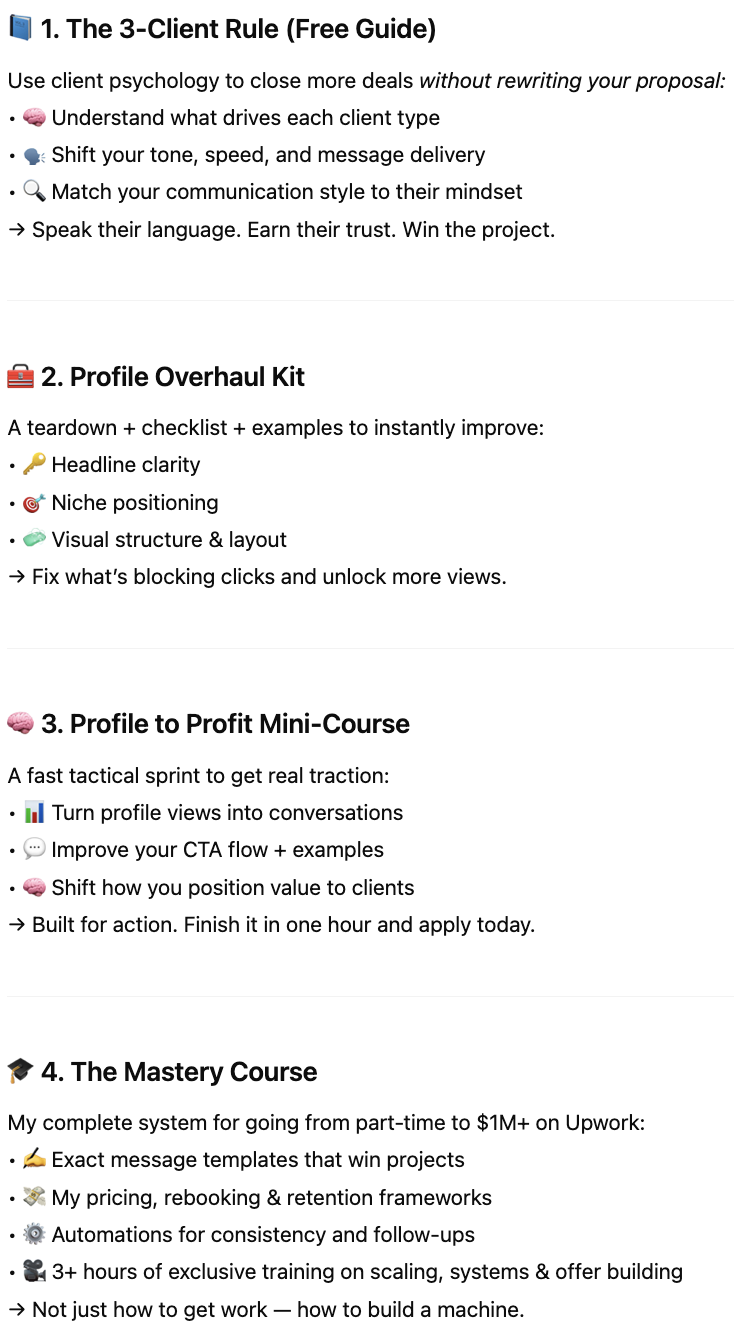Click the '3. Profile to Profit Mini-Course' heading
The width and height of the screenshot is (734, 1336).
point(225,724)
